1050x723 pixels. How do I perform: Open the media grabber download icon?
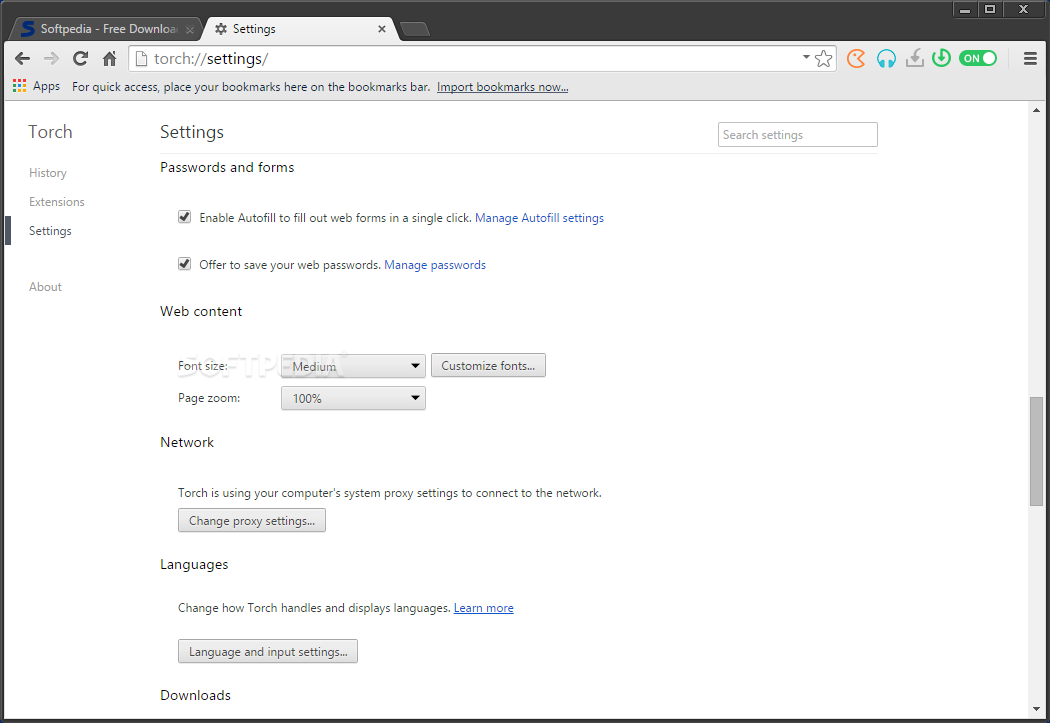pos(915,59)
